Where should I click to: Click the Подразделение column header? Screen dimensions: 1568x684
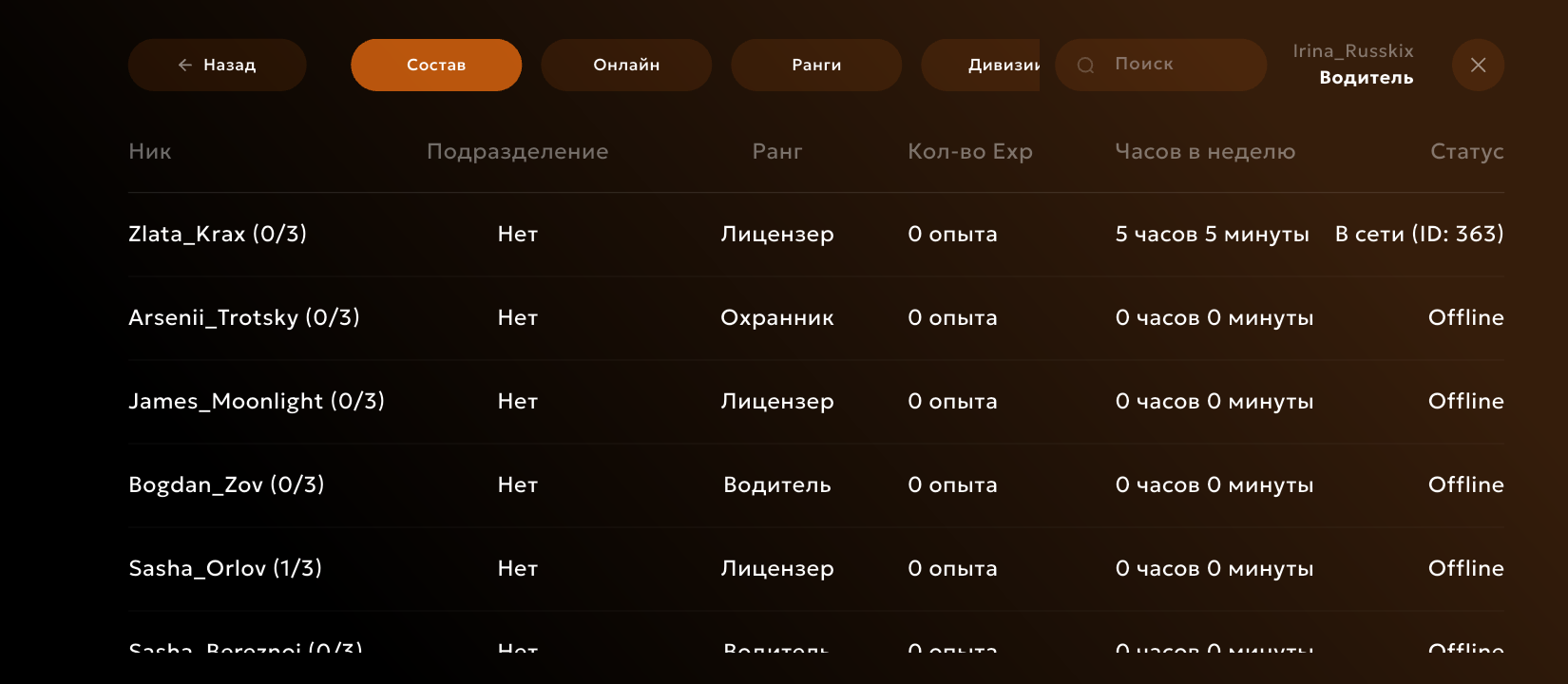point(517,151)
